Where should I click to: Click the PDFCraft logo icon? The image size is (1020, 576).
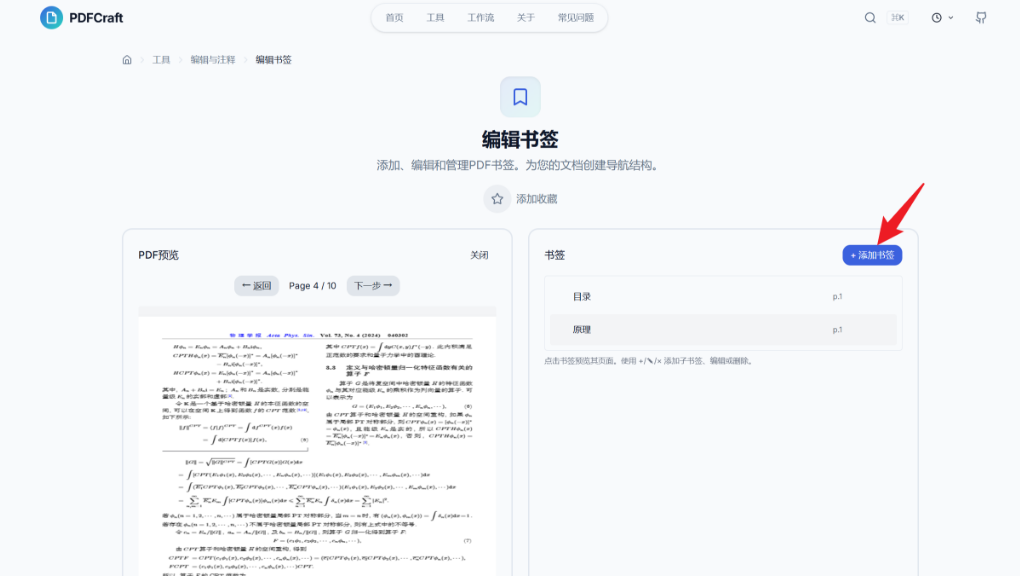coord(51,18)
